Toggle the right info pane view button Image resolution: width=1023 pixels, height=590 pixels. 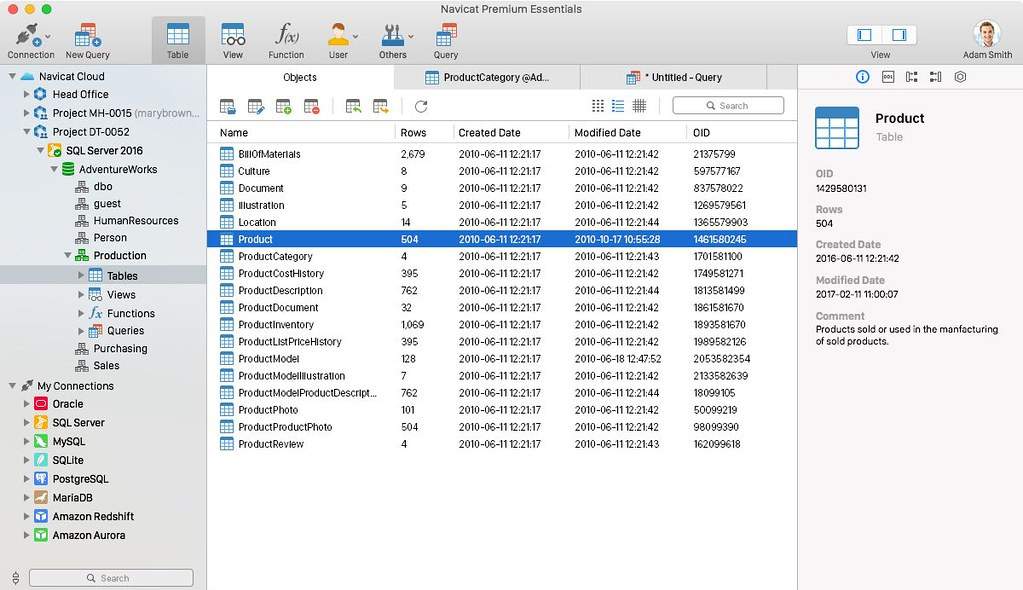click(x=898, y=35)
